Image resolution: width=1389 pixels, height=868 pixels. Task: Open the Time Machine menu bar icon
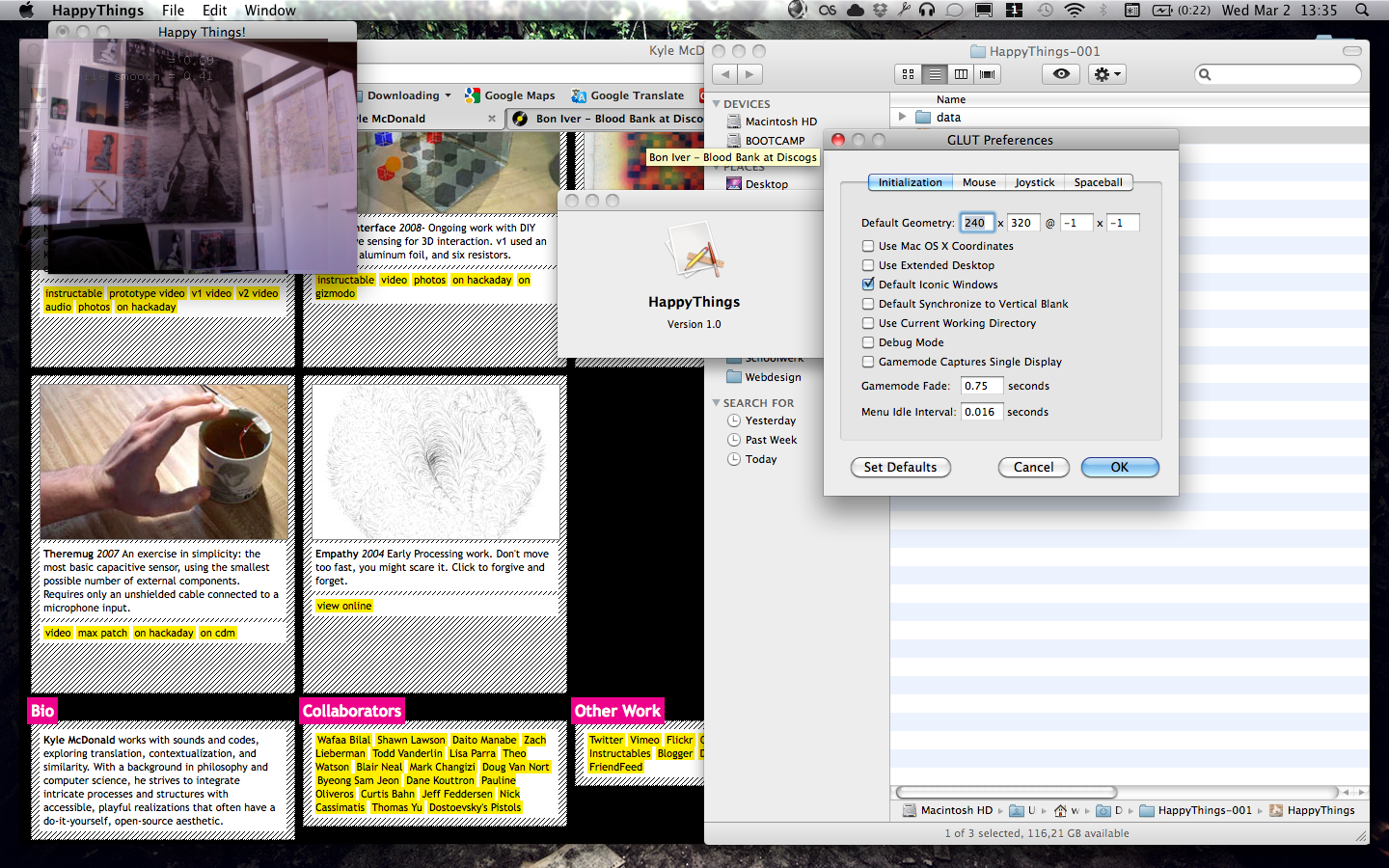click(x=1045, y=11)
